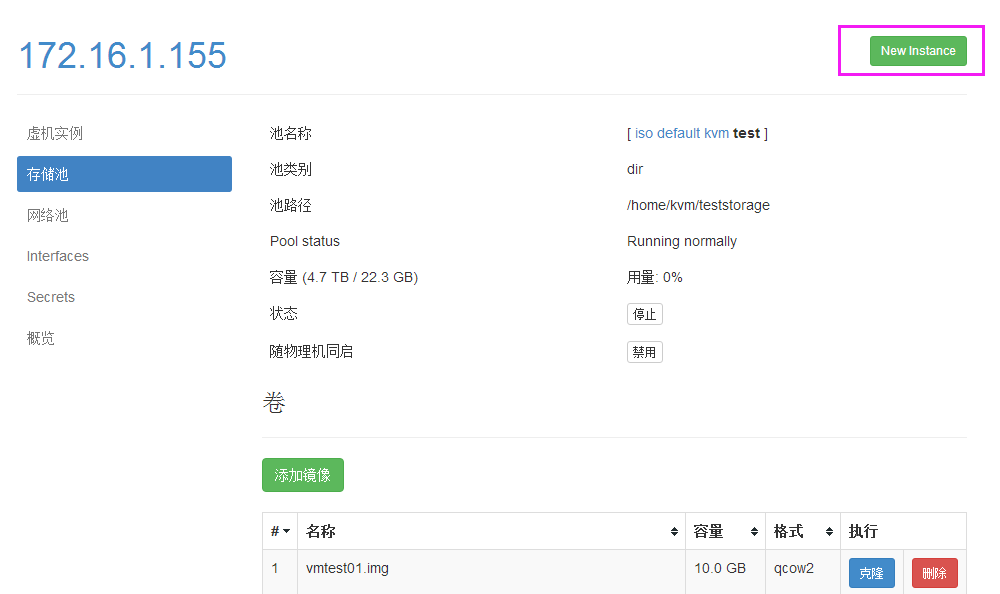The height and width of the screenshot is (594, 1000).
Task: Click the New Instance button
Action: point(918,51)
